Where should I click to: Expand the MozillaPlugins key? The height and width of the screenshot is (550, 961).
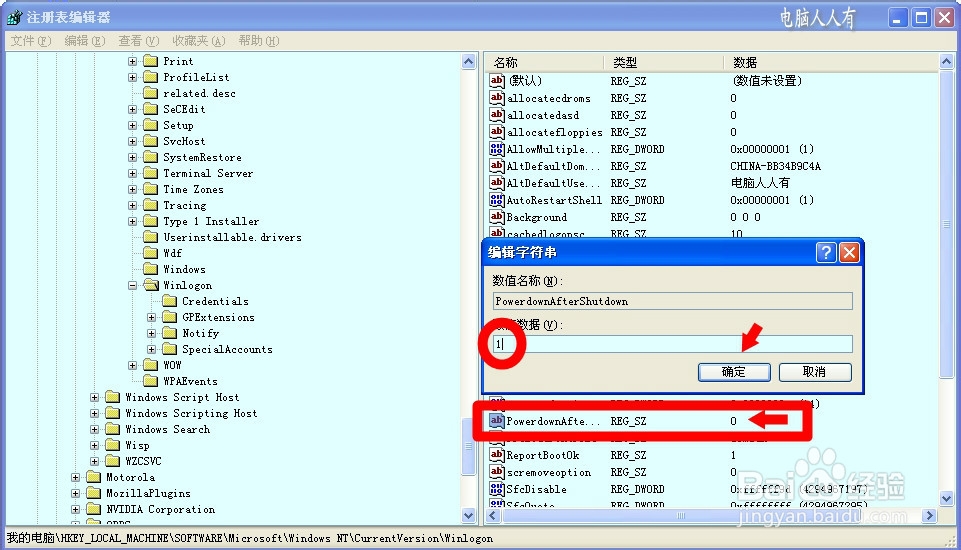click(x=75, y=493)
